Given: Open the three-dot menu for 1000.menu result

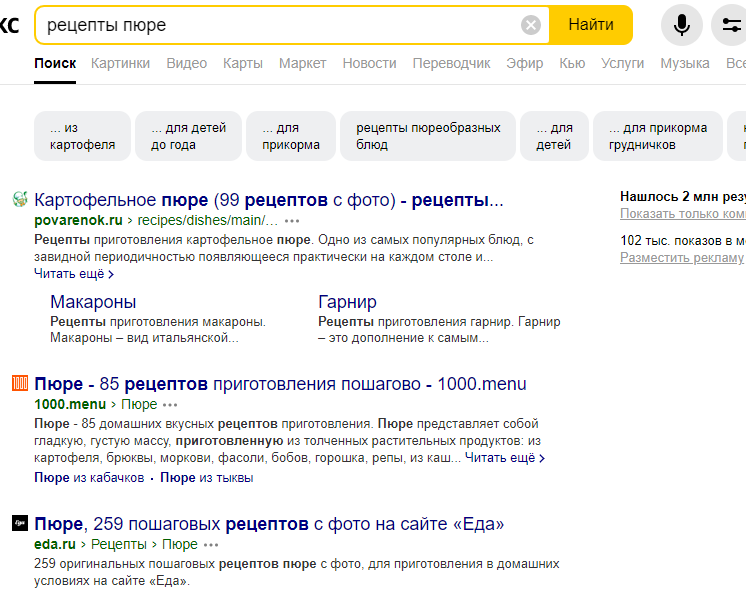Looking at the screenshot, I should [x=170, y=405].
